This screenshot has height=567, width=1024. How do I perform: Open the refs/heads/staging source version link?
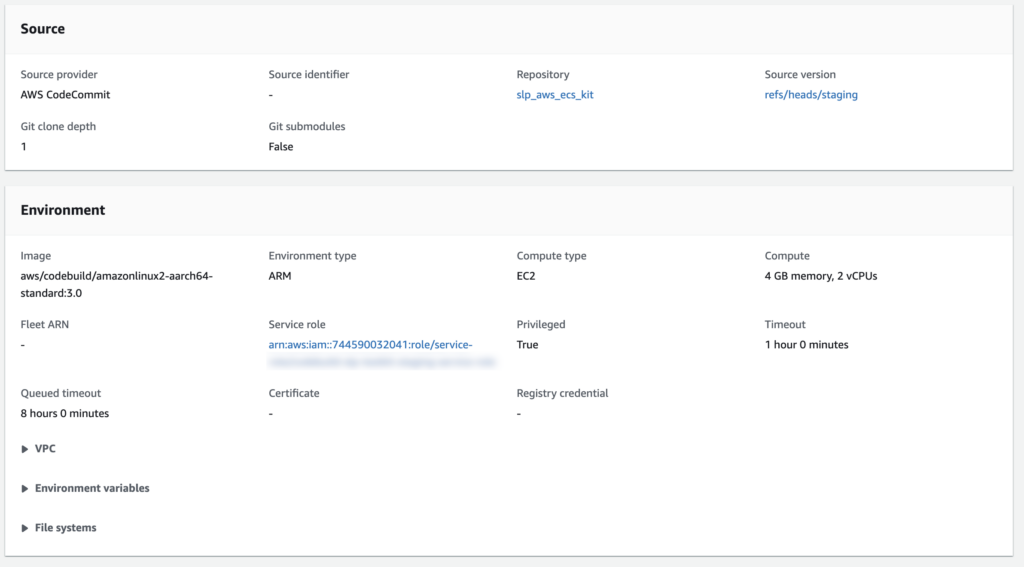[x=810, y=95]
